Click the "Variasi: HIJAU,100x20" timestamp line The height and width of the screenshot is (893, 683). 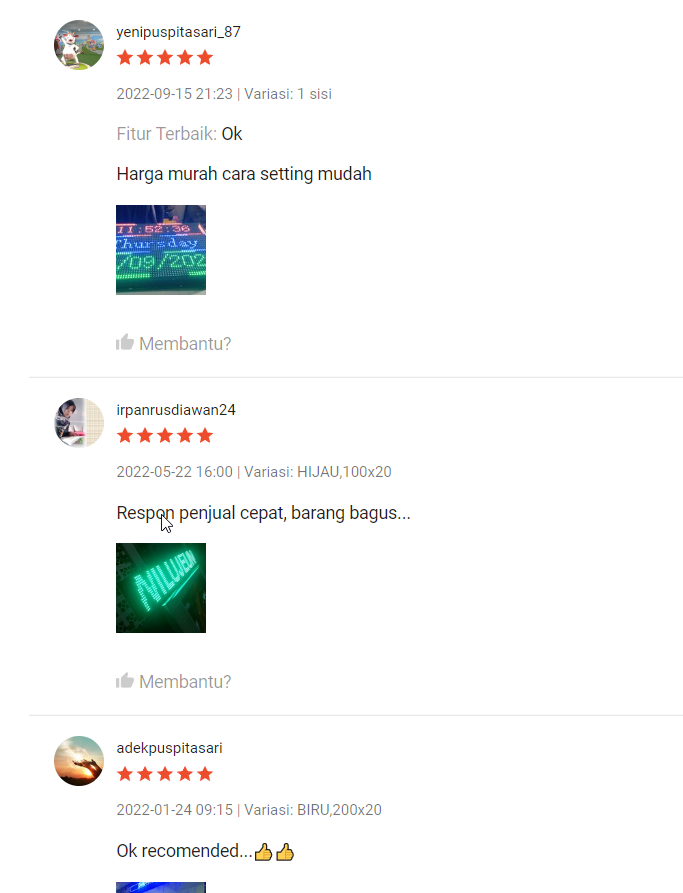pos(254,472)
